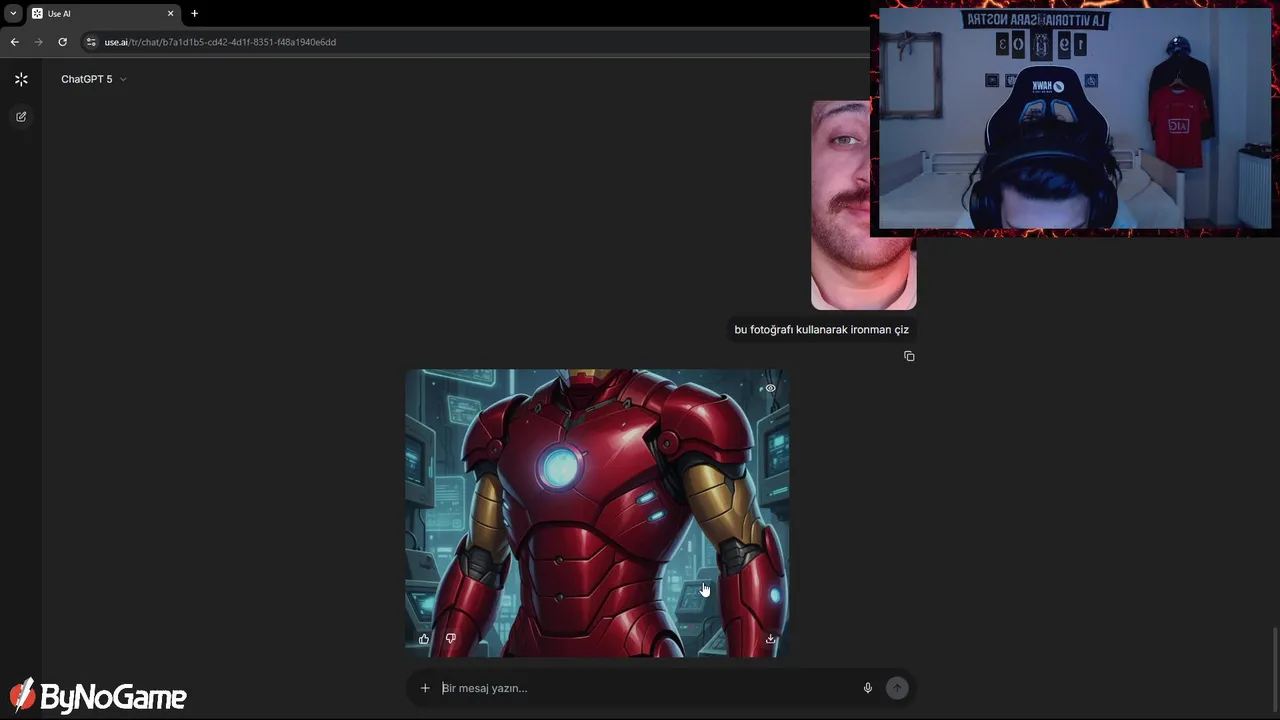Open the tab search dropdown arrow
1280x720 pixels.
[13, 14]
